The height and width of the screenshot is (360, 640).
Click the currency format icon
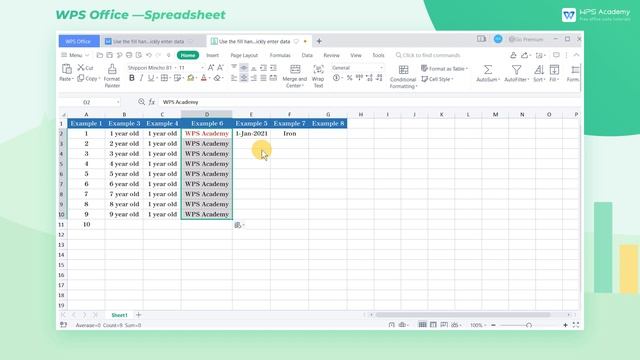pos(336,78)
